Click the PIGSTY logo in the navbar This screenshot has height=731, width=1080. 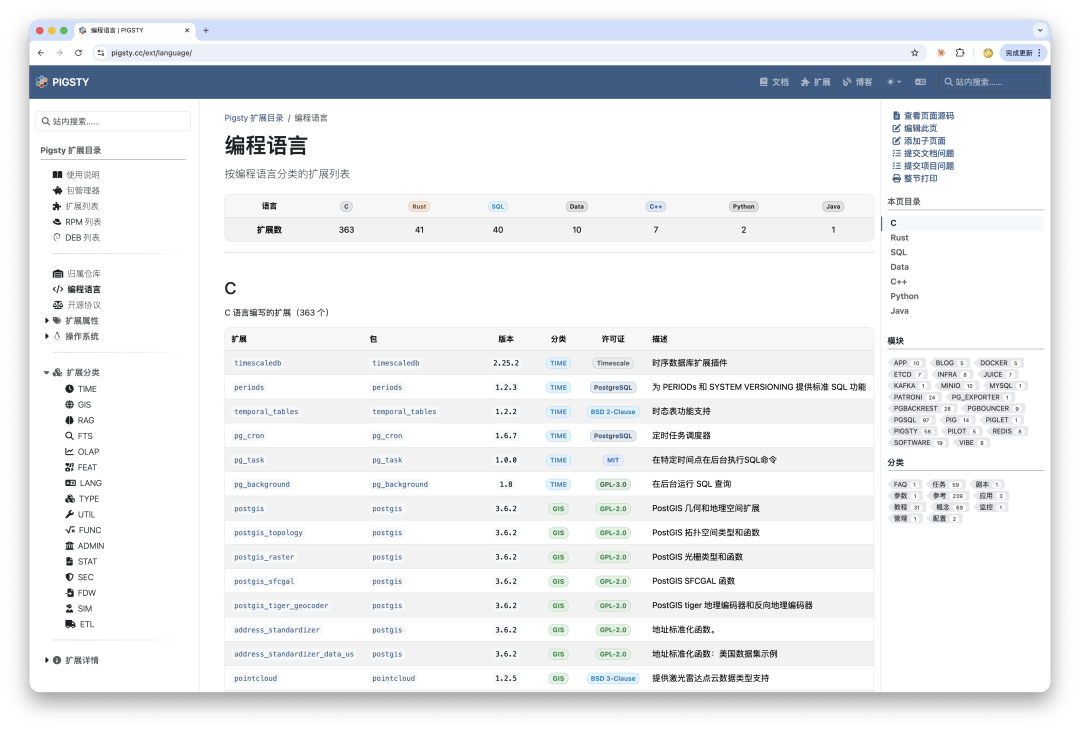pyautogui.click(x=63, y=82)
